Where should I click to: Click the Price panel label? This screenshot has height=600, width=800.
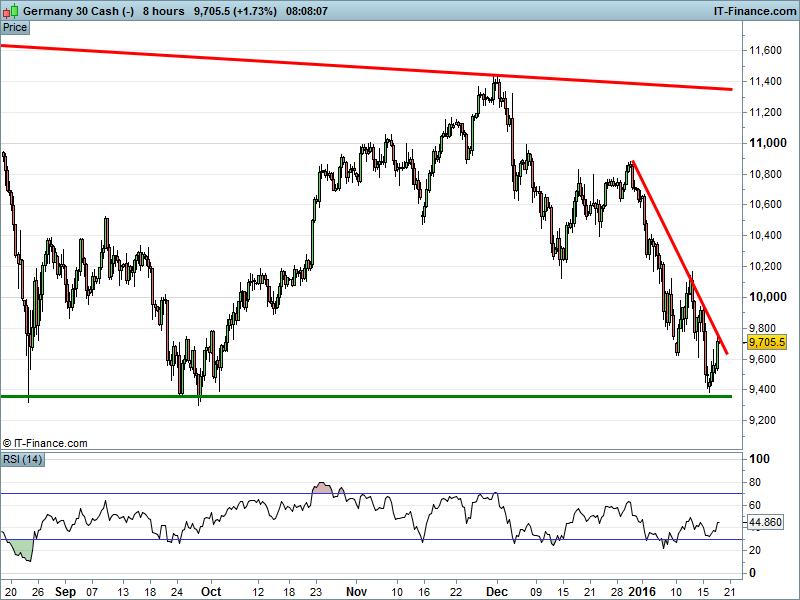point(15,27)
